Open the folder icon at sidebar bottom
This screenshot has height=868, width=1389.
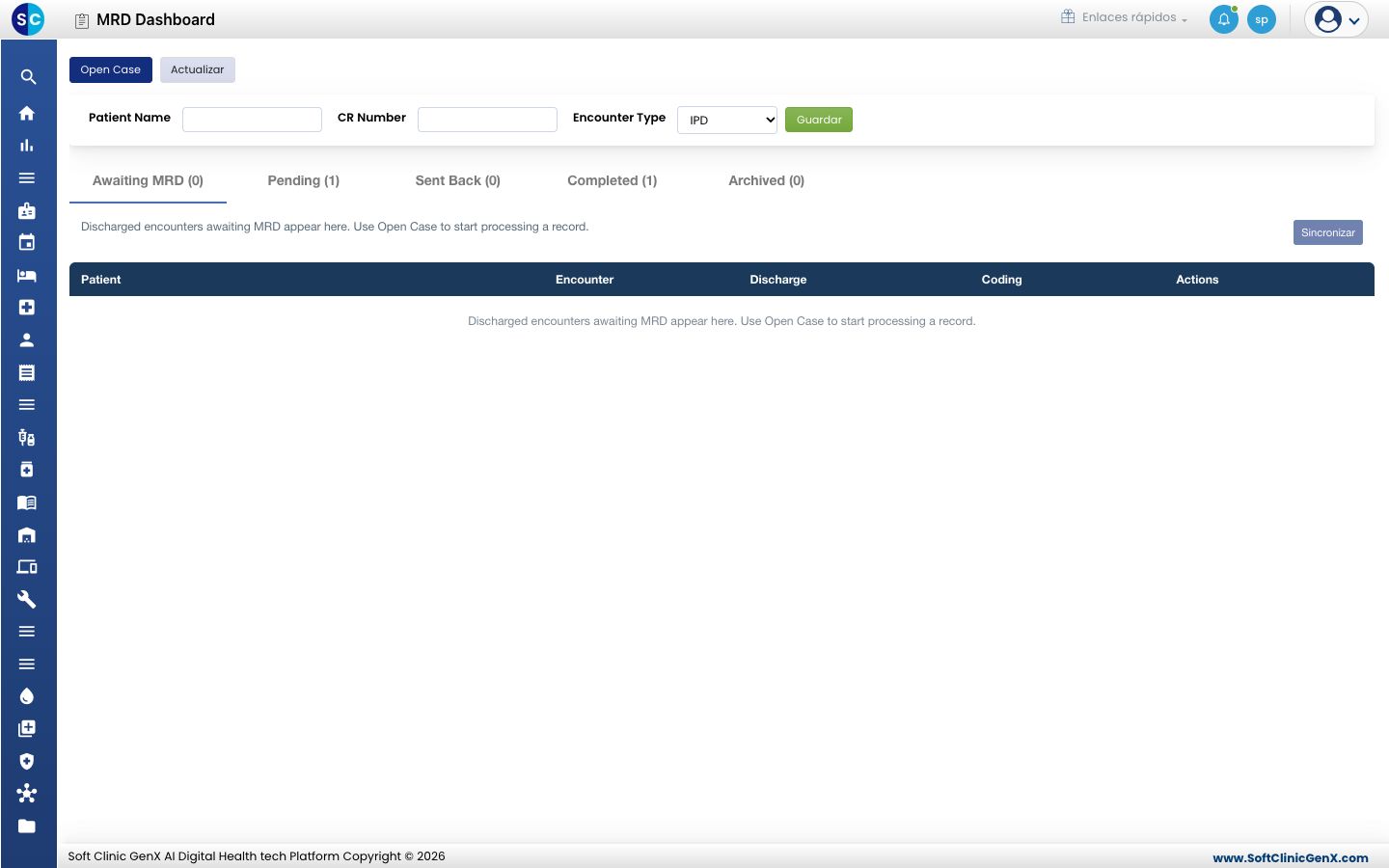[x=27, y=826]
